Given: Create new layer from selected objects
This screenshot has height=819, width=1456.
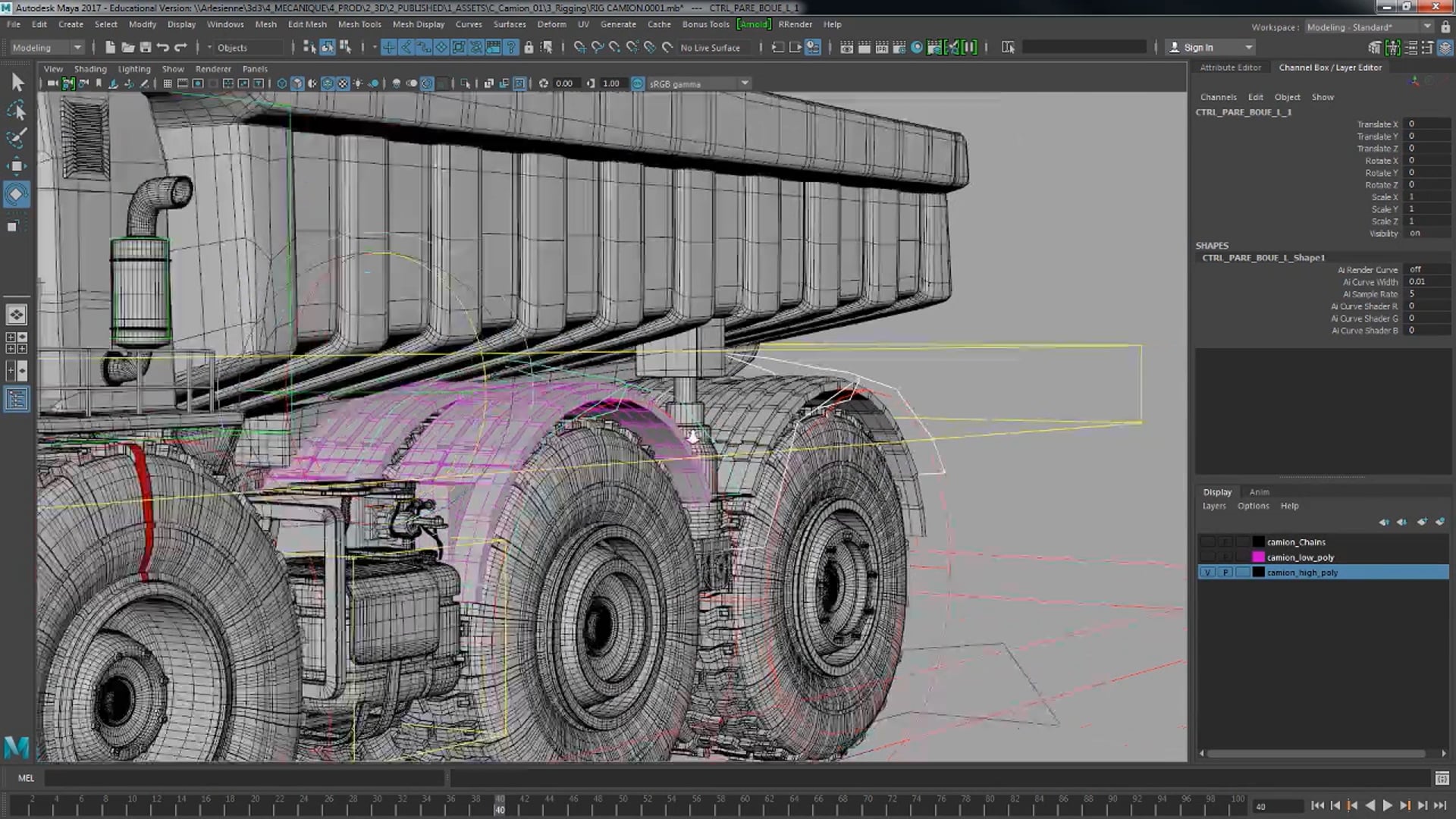Looking at the screenshot, I should tap(1439, 522).
